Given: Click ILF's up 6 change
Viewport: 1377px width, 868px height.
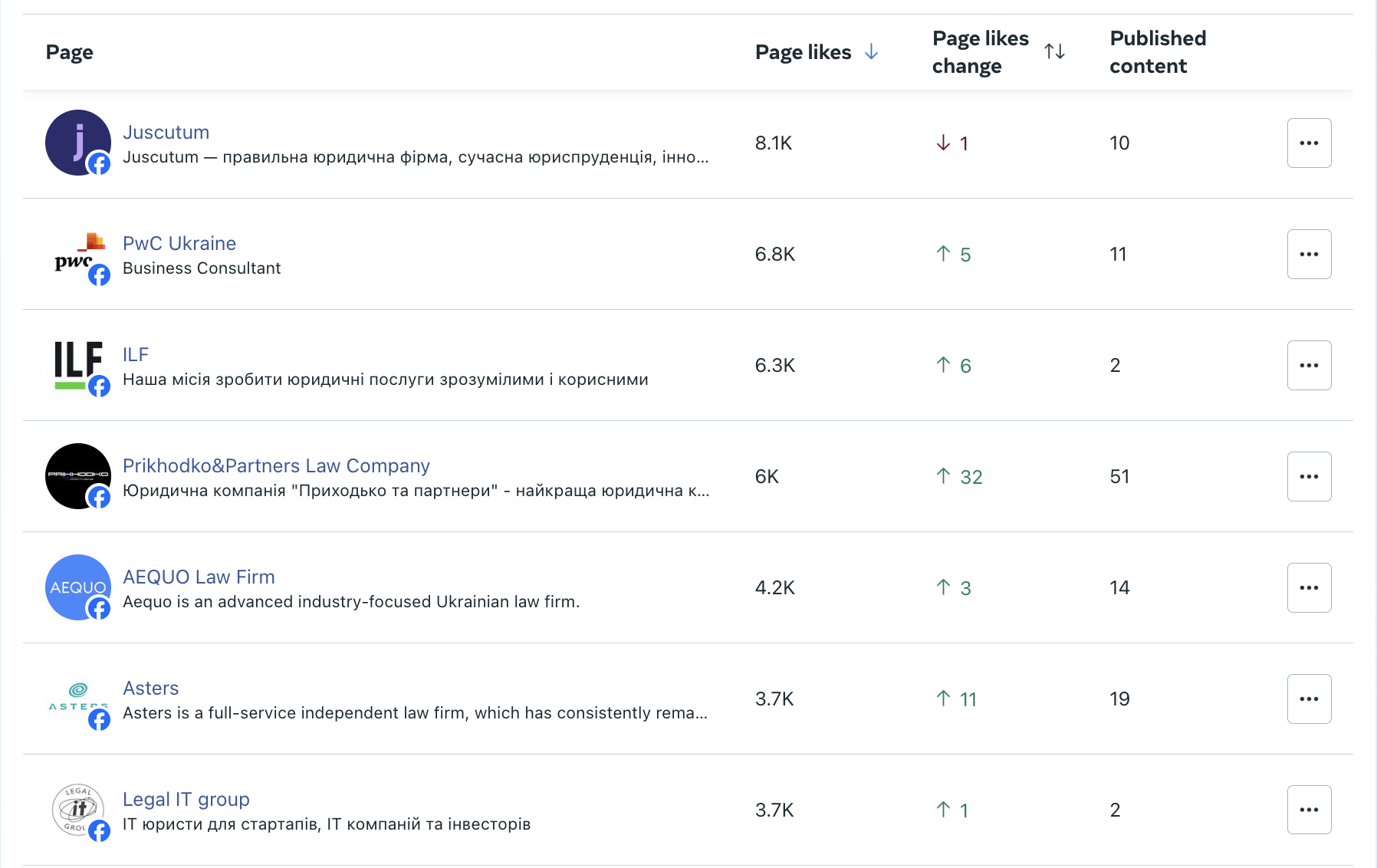Looking at the screenshot, I should [953, 366].
